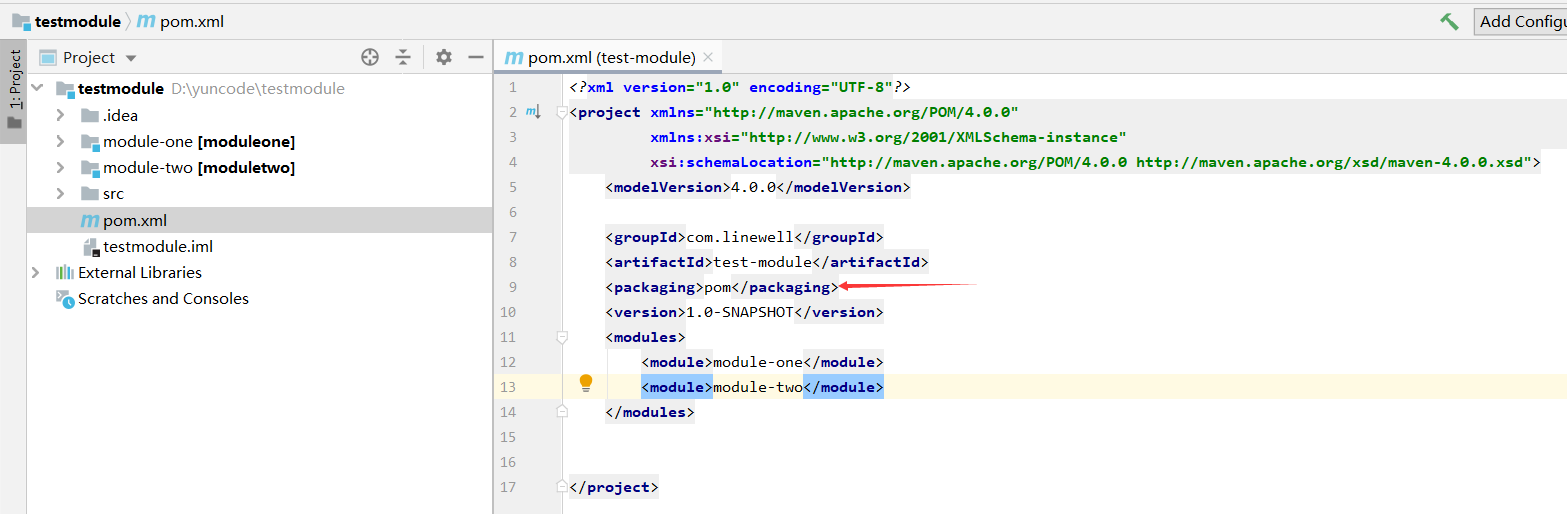The width and height of the screenshot is (1567, 514).
Task: Click the xml version declaration line
Action: pyautogui.click(x=740, y=87)
